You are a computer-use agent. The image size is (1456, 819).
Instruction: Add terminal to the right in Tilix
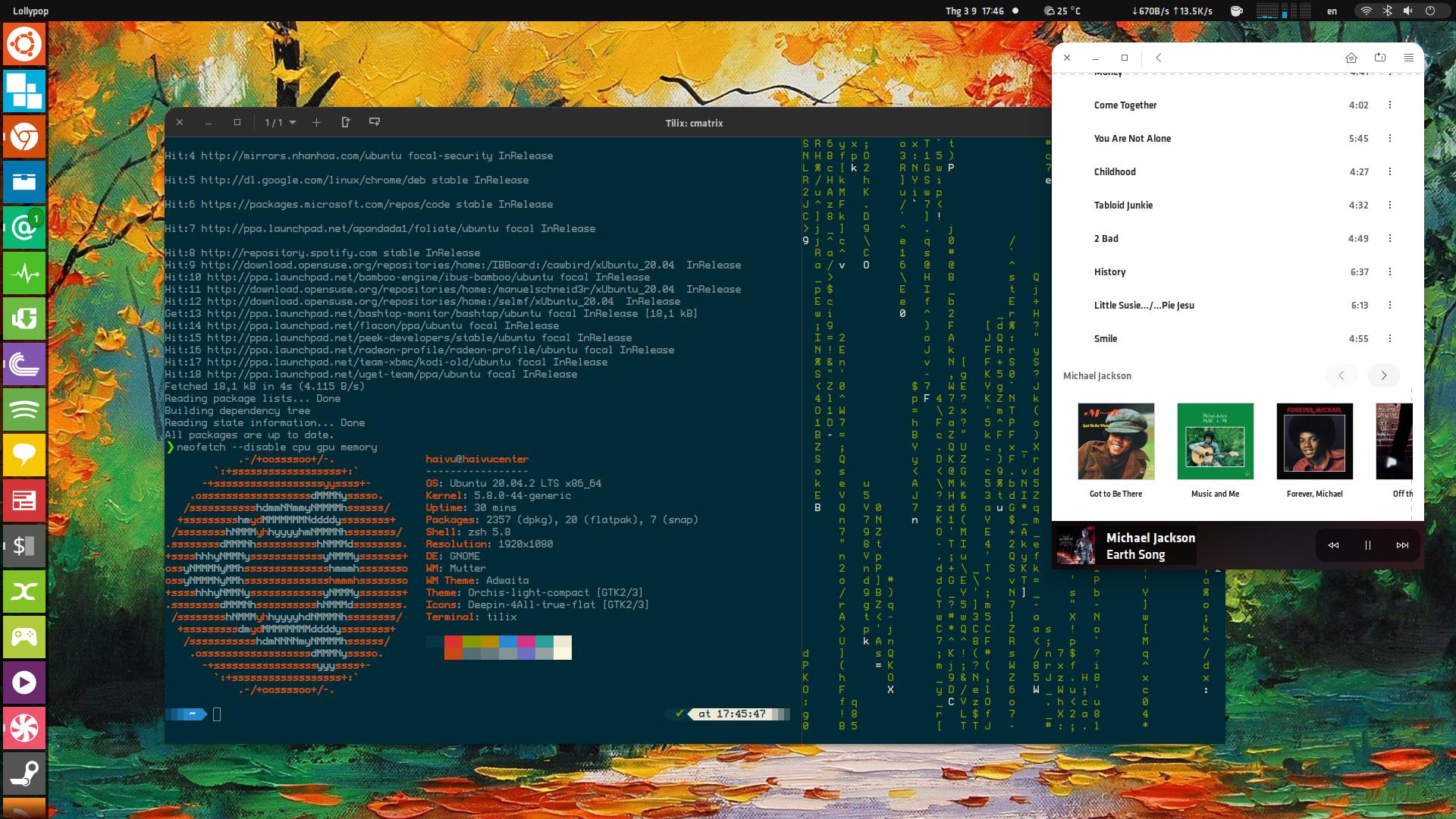click(x=346, y=122)
